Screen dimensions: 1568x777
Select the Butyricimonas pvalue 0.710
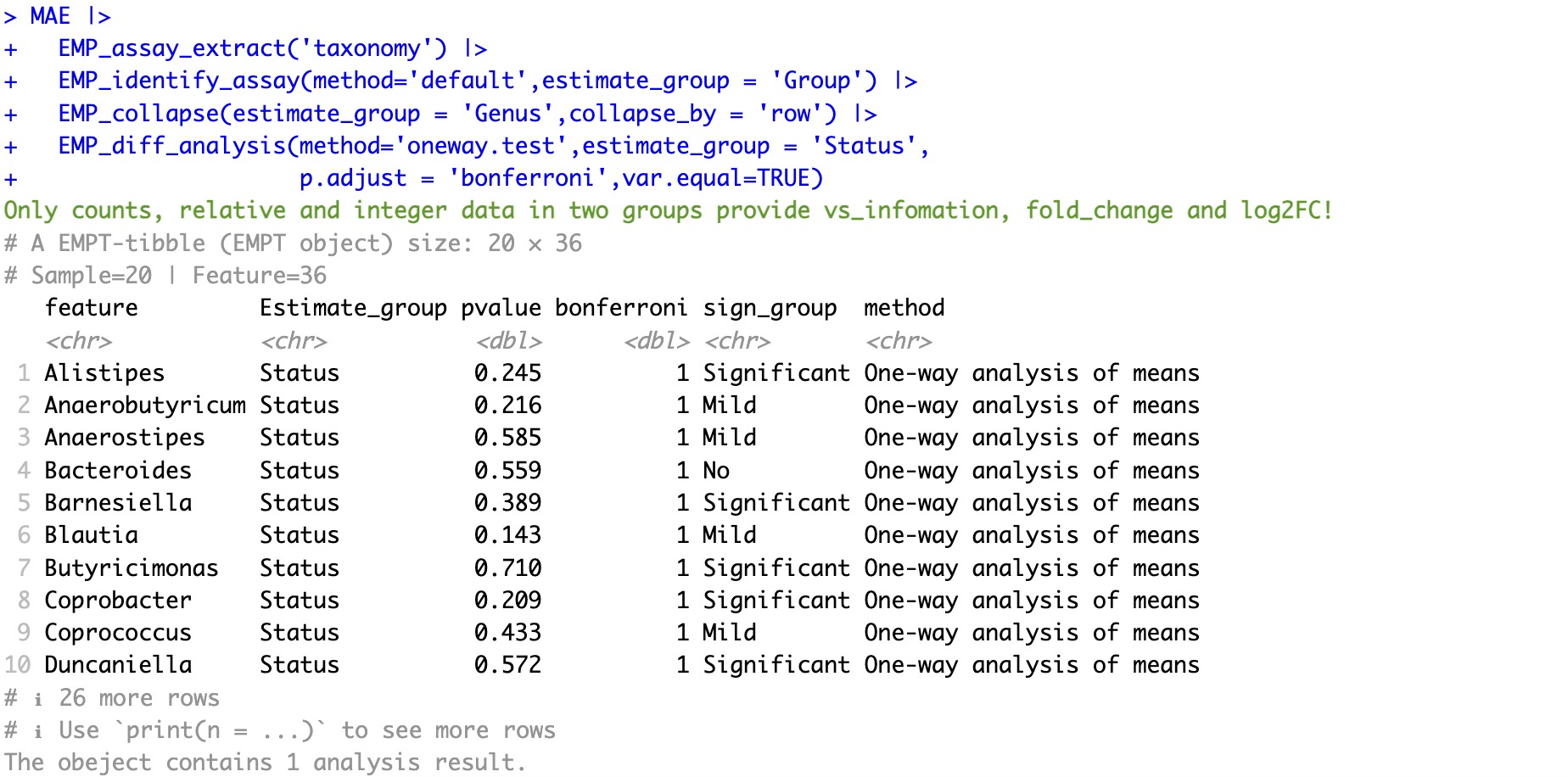(x=507, y=568)
